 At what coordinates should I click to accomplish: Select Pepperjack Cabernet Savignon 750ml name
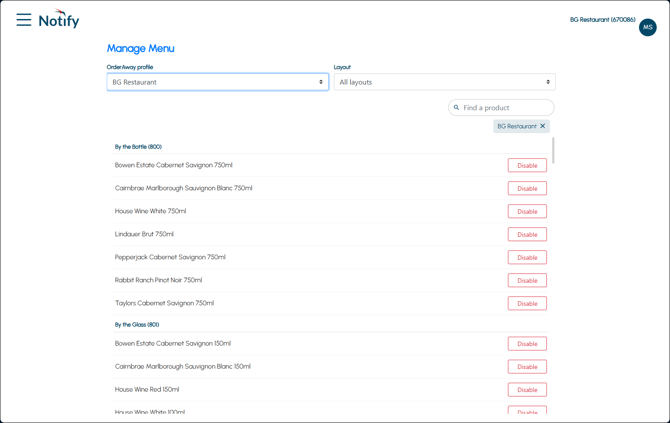point(170,257)
